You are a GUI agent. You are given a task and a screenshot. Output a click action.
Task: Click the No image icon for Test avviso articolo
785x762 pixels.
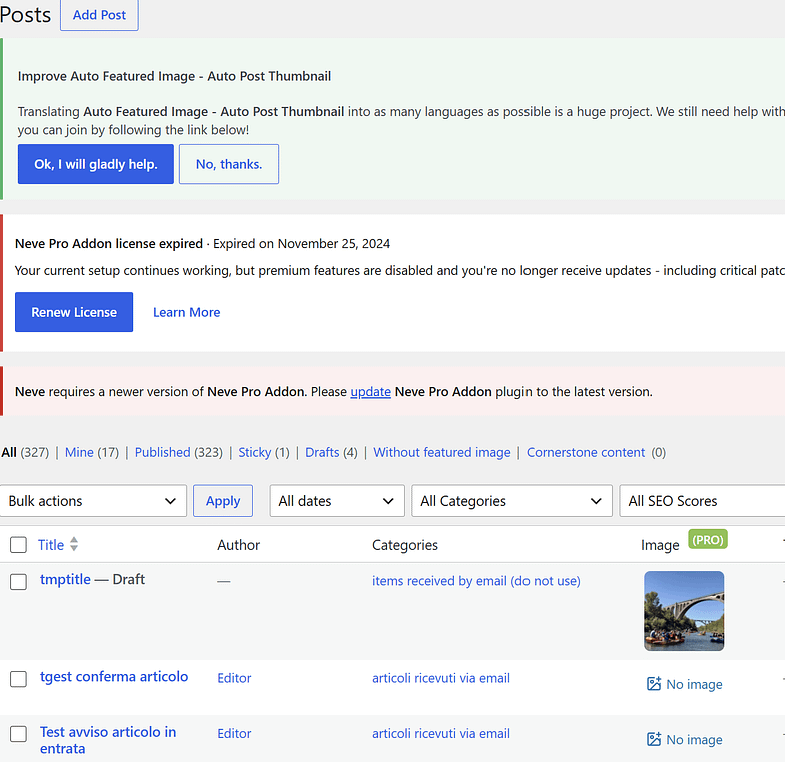click(x=654, y=739)
